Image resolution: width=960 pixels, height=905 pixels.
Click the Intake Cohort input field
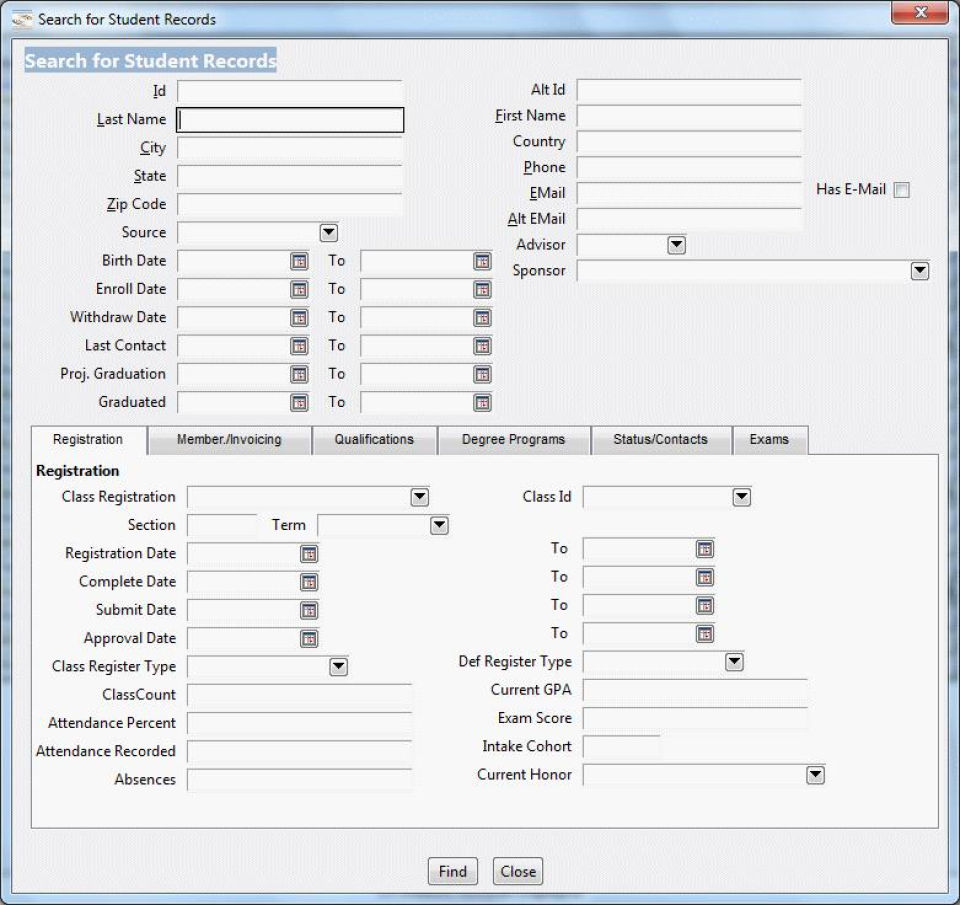tap(621, 746)
